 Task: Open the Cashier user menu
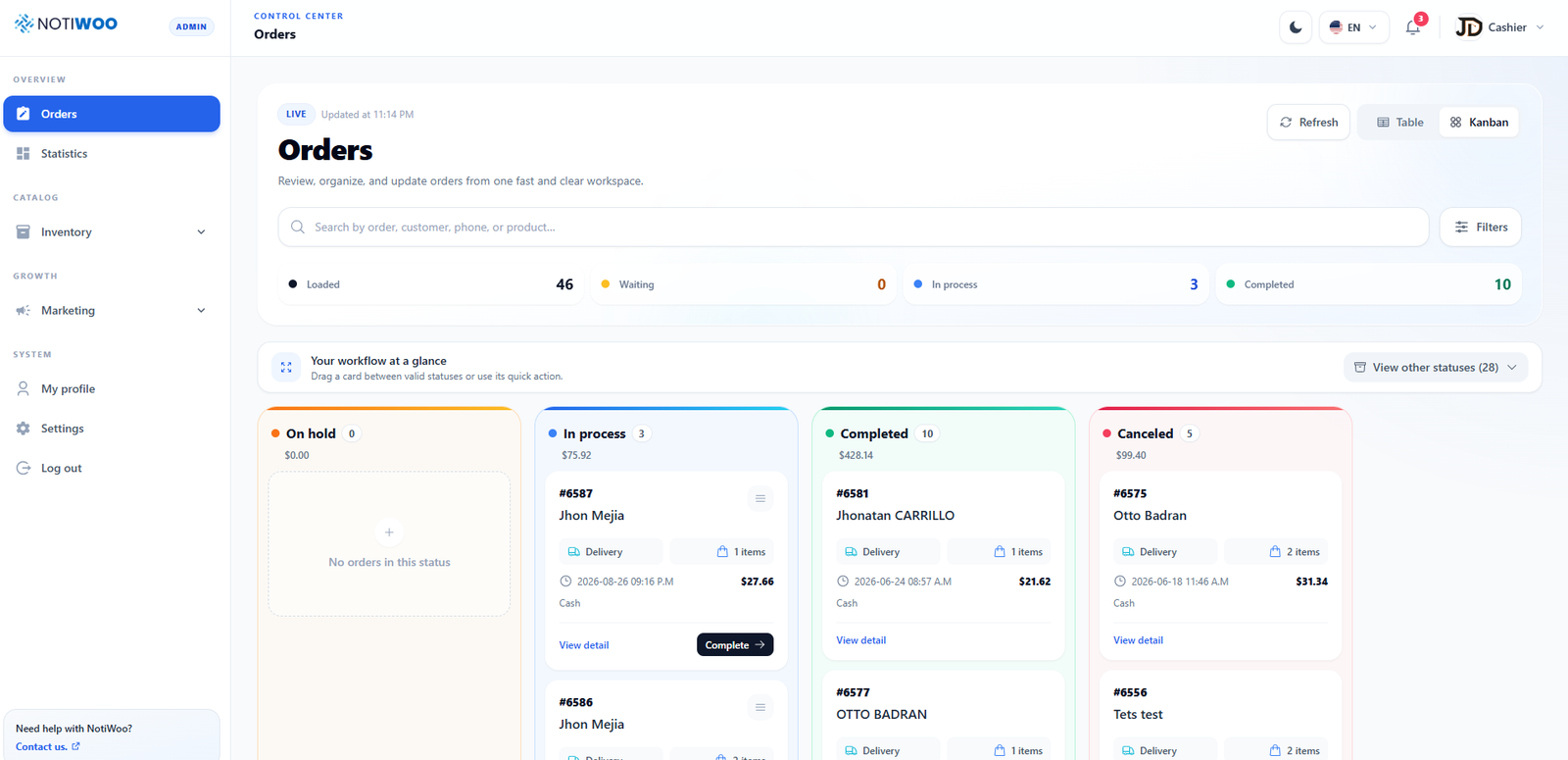tap(1500, 27)
